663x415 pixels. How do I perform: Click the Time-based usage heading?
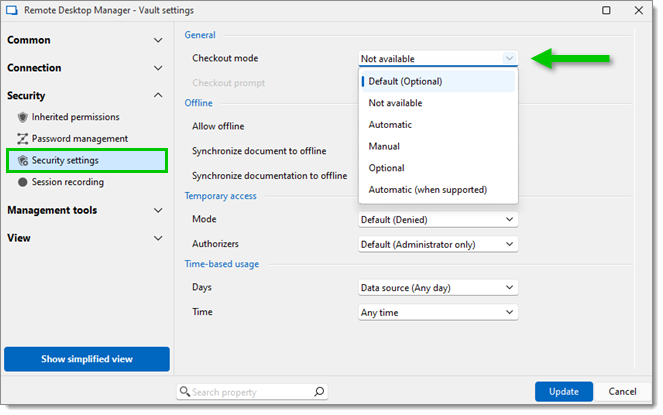[222, 264]
